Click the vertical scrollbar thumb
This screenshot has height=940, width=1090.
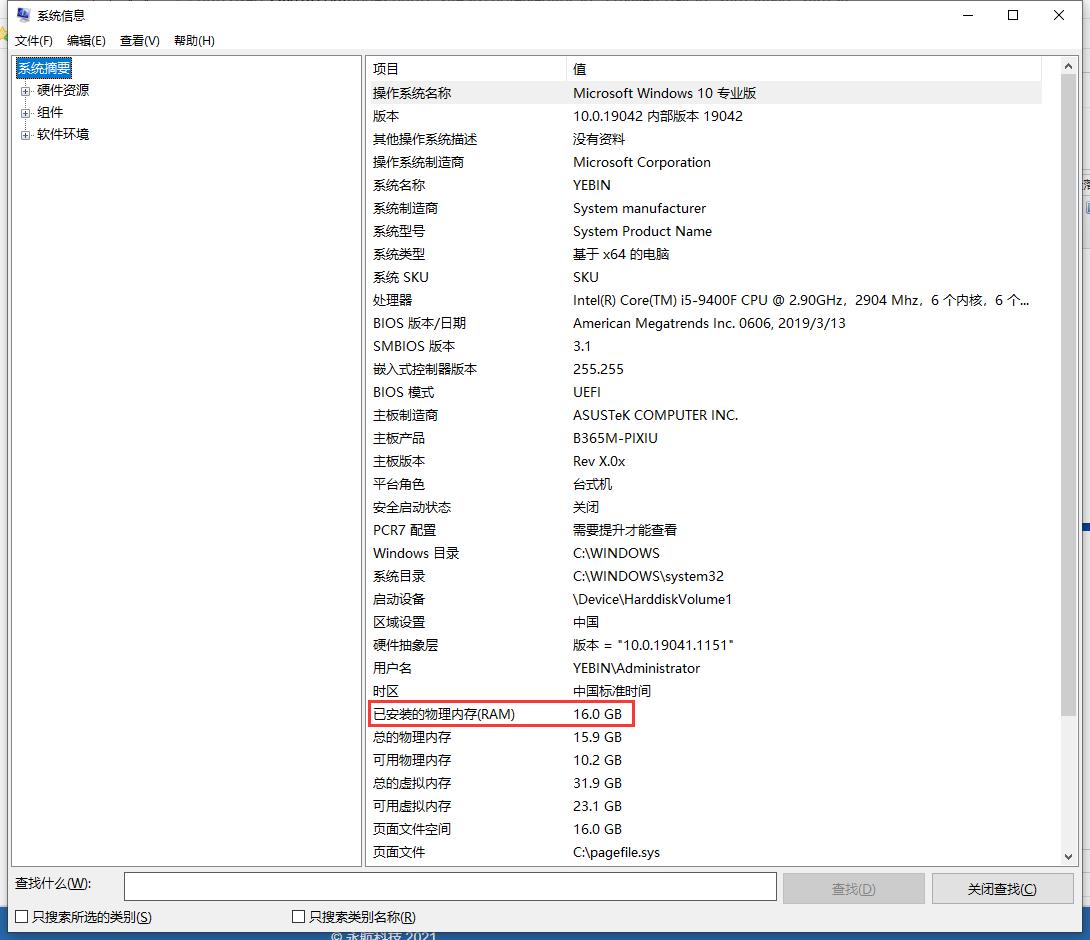coord(1068,395)
